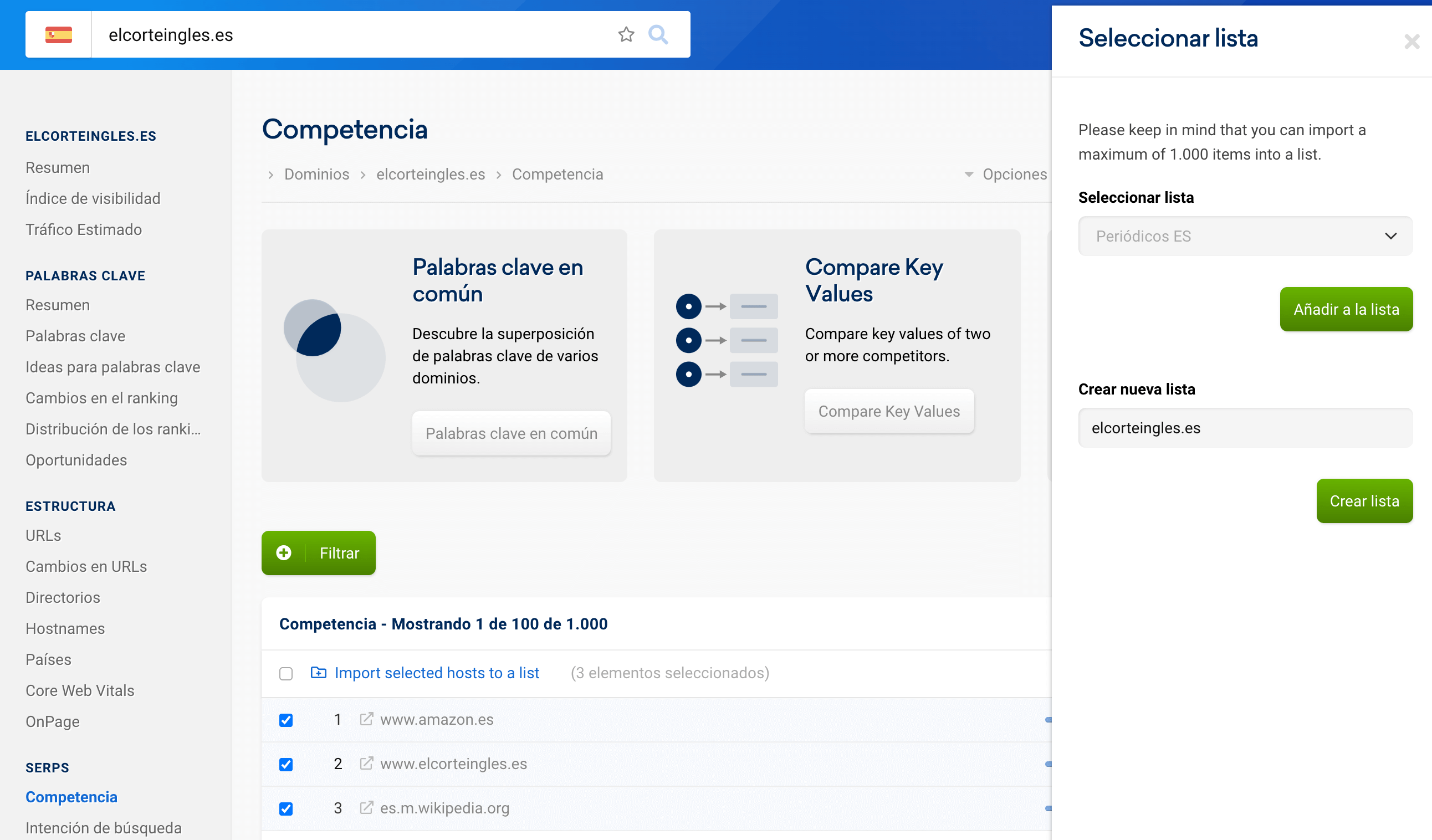Viewport: 1432px width, 840px height.
Task: Click the magnifying glass search icon
Action: (658, 35)
